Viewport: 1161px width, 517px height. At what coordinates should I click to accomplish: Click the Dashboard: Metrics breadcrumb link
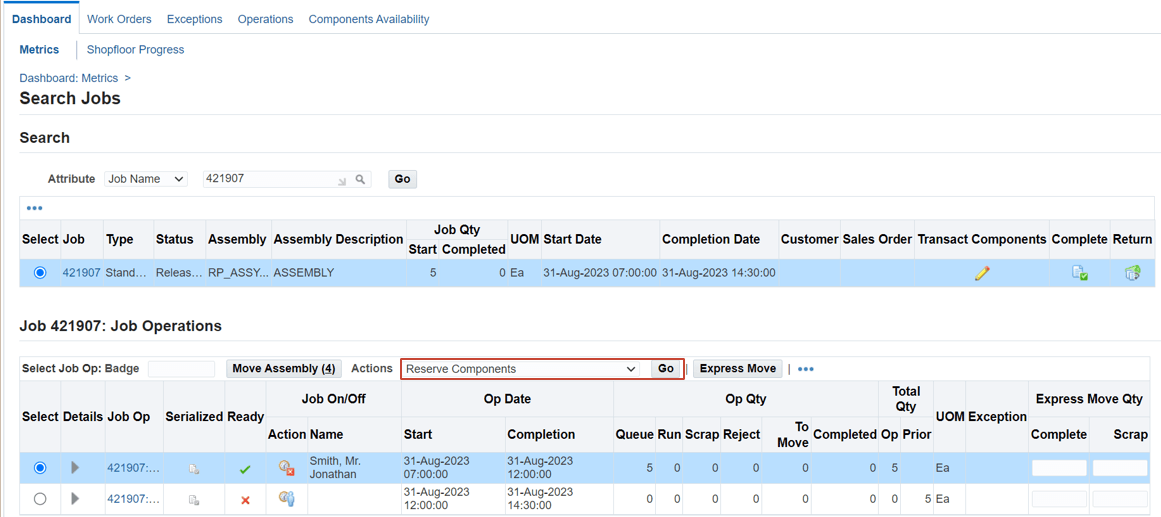pyautogui.click(x=69, y=77)
